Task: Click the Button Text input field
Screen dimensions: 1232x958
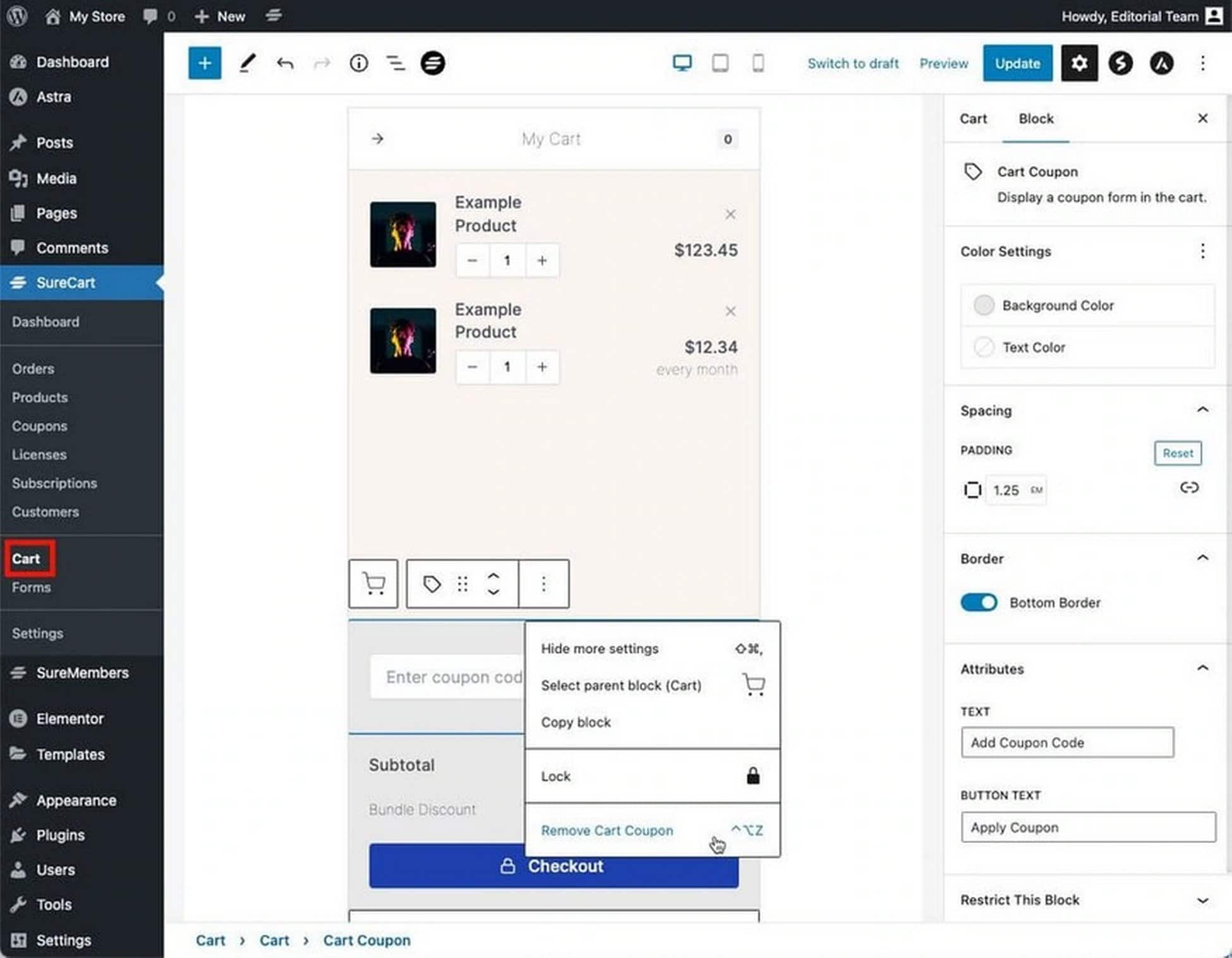Action: pyautogui.click(x=1087, y=827)
